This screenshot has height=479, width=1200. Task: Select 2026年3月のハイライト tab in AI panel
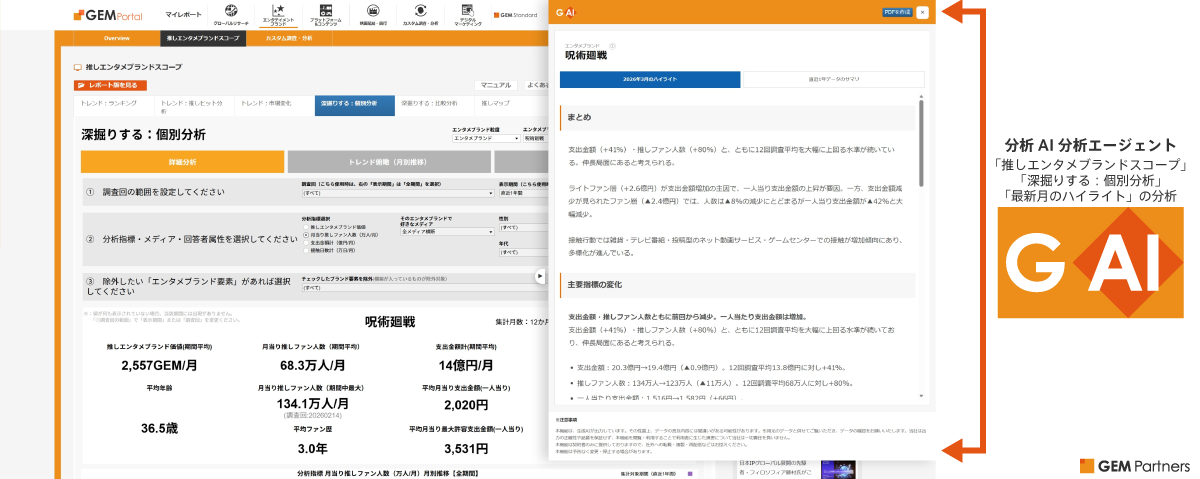tap(650, 78)
